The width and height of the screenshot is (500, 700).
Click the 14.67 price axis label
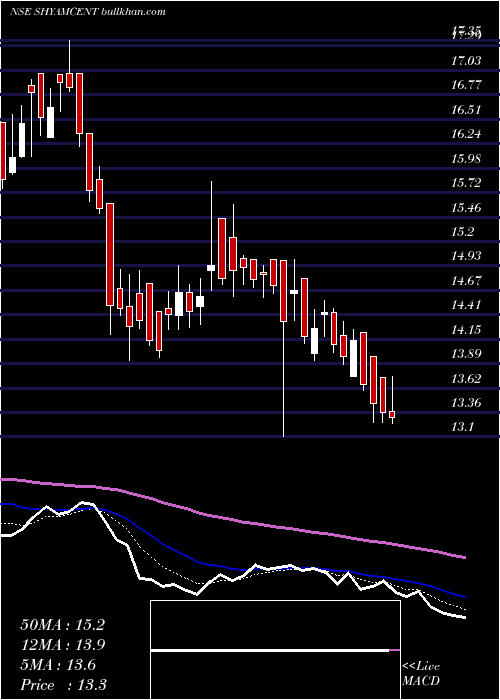tap(466, 281)
